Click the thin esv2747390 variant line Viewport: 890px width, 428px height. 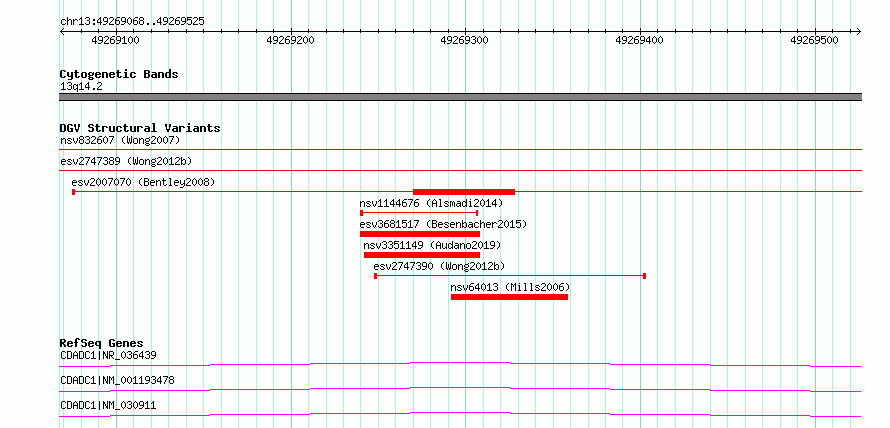510,276
